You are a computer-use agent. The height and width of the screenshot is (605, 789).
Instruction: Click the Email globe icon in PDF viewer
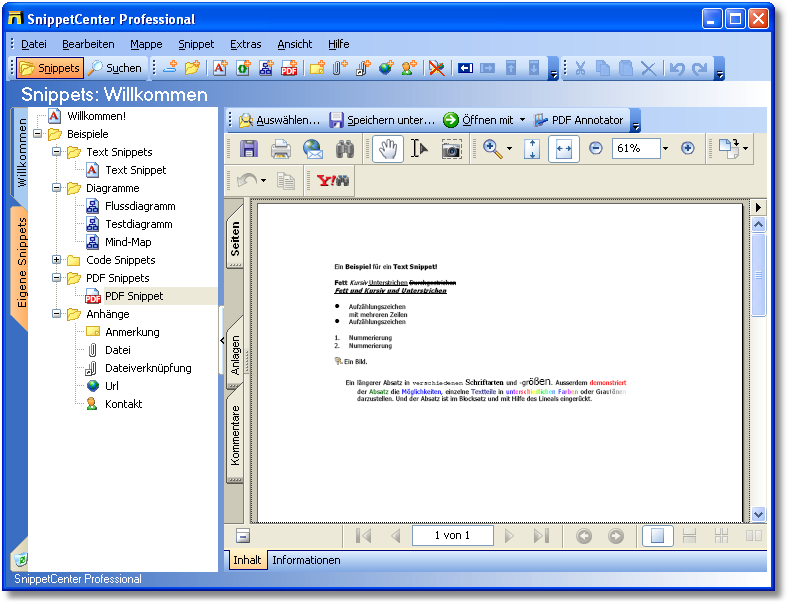(312, 149)
